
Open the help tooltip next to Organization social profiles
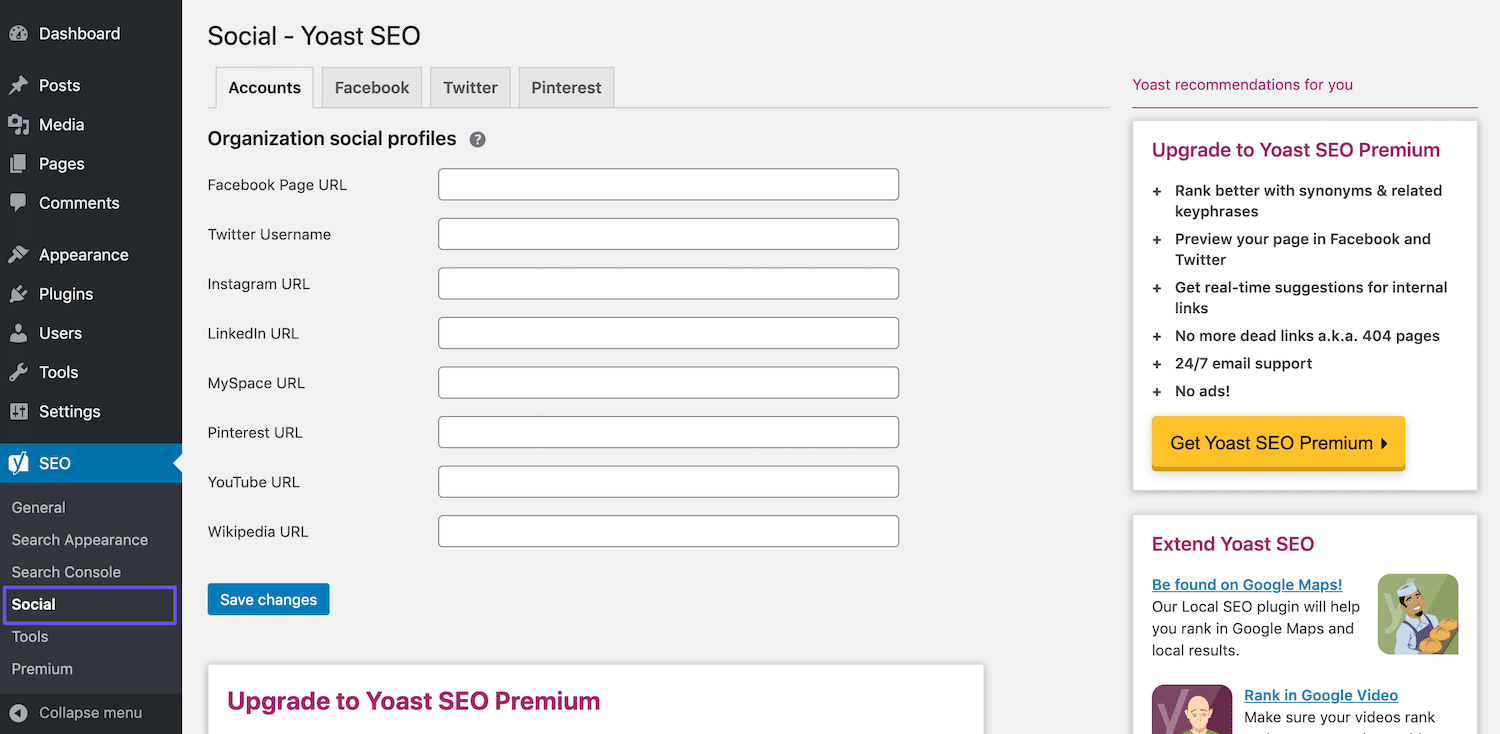(x=477, y=139)
